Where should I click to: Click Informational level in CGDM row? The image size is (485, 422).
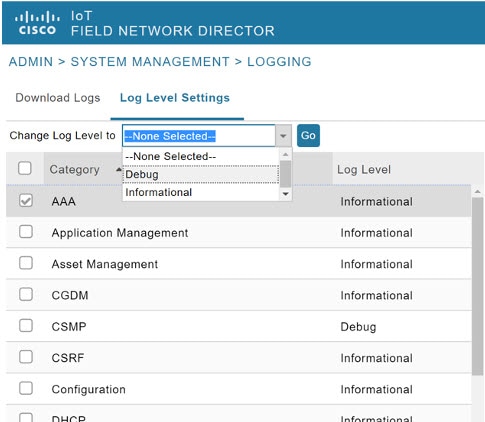tap(377, 296)
